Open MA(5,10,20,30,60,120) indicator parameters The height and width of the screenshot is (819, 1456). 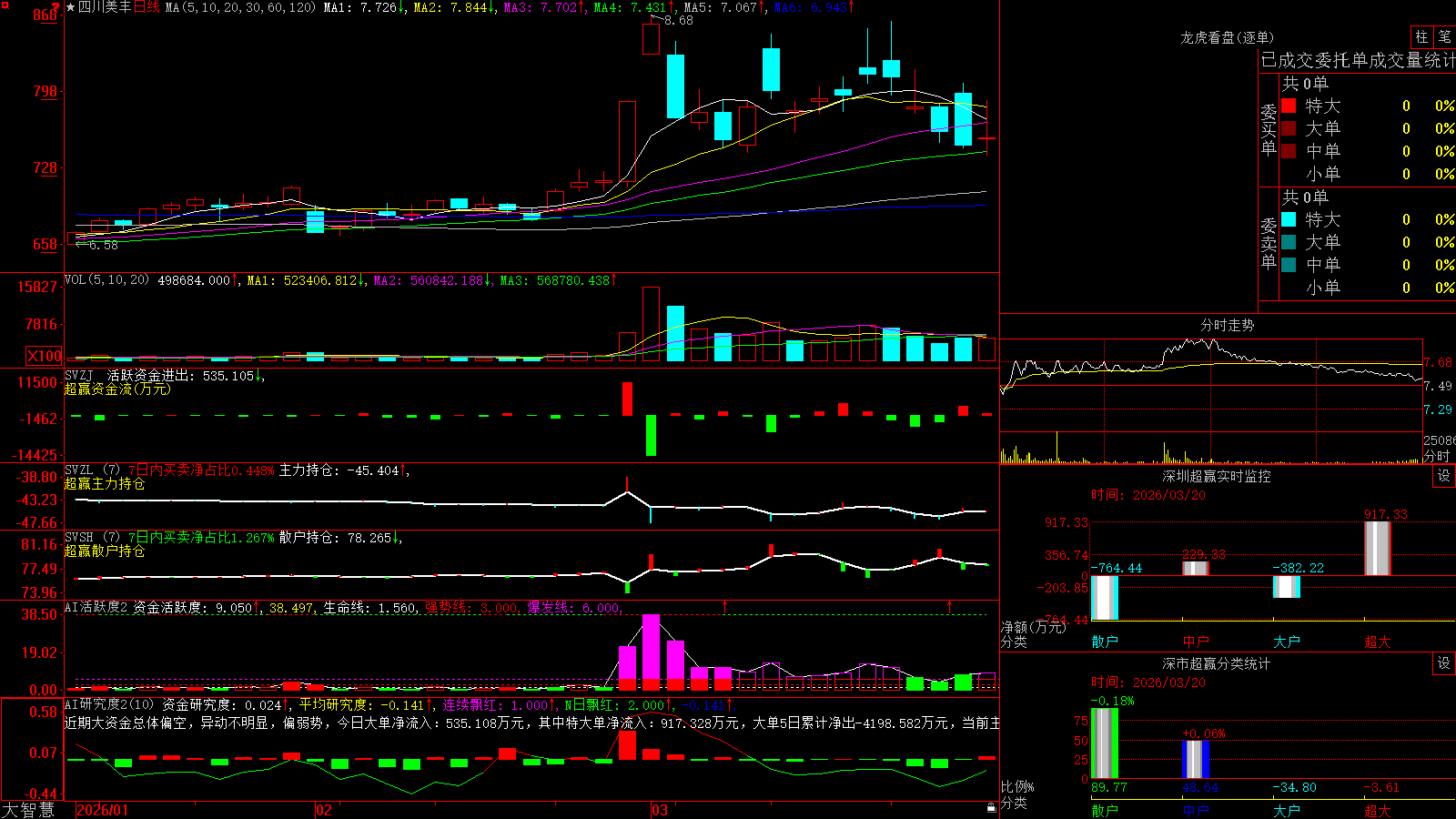[x=240, y=7]
